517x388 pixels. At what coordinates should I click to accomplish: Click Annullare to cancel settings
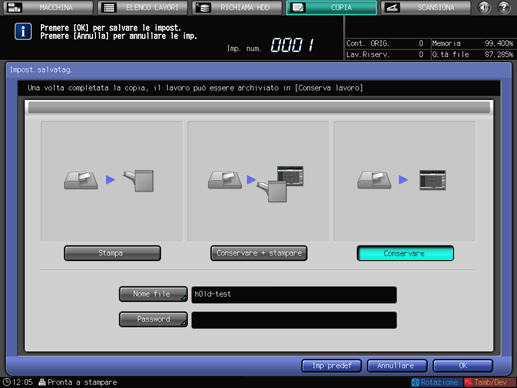tap(397, 366)
